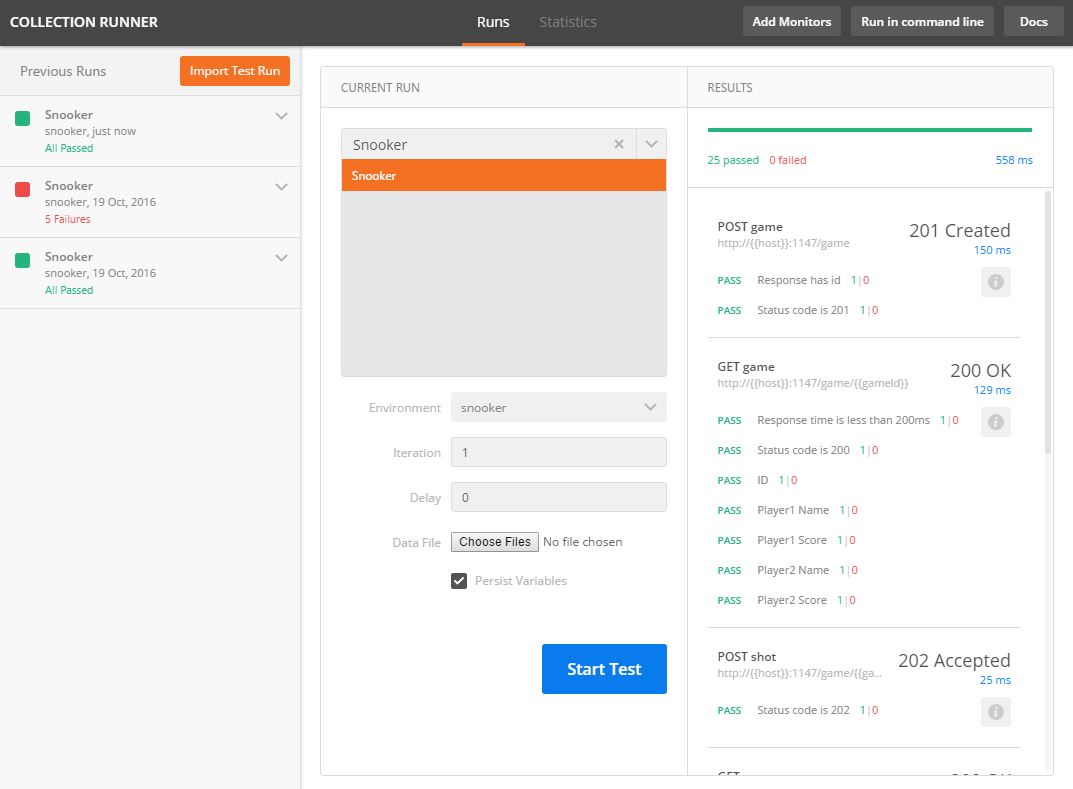Click the '5 Failures' label

[68, 219]
